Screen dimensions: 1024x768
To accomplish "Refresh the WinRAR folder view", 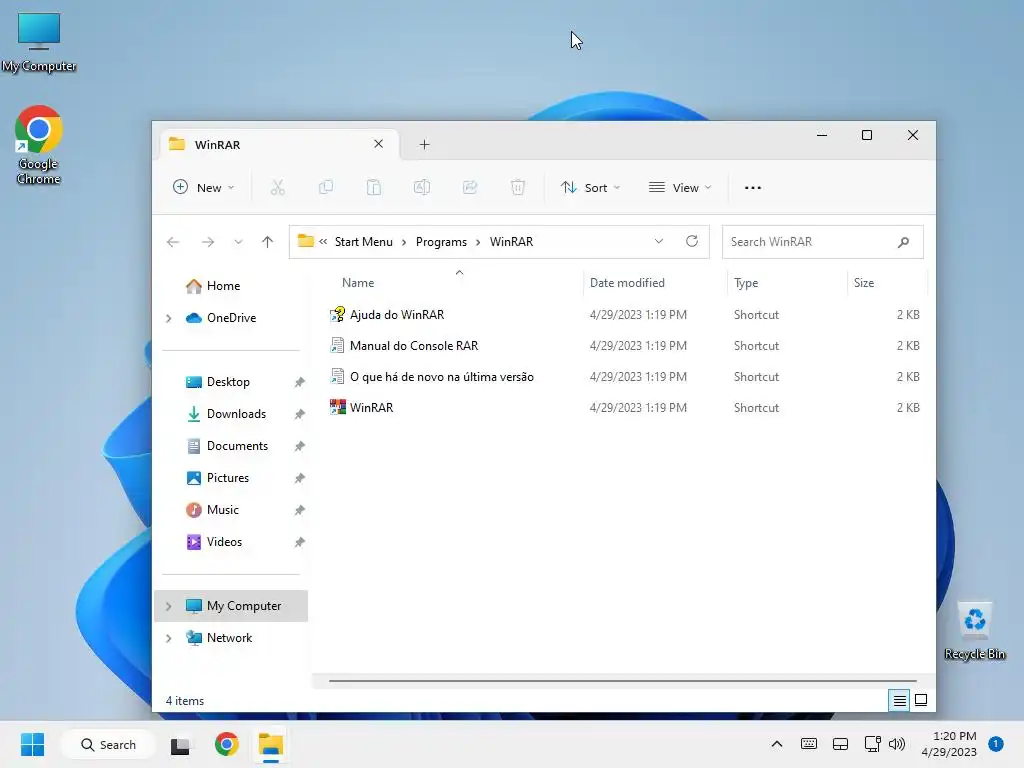I will click(x=692, y=242).
